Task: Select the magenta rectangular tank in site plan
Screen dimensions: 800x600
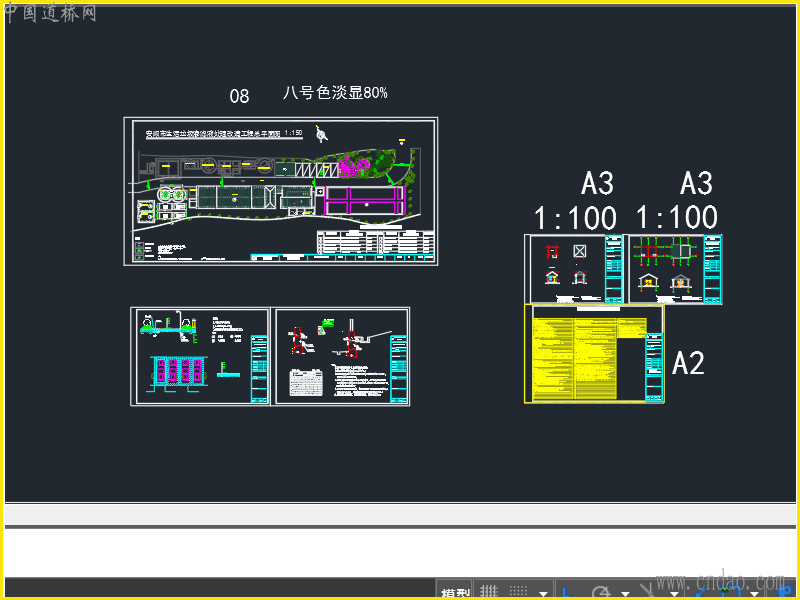Action: (364, 201)
